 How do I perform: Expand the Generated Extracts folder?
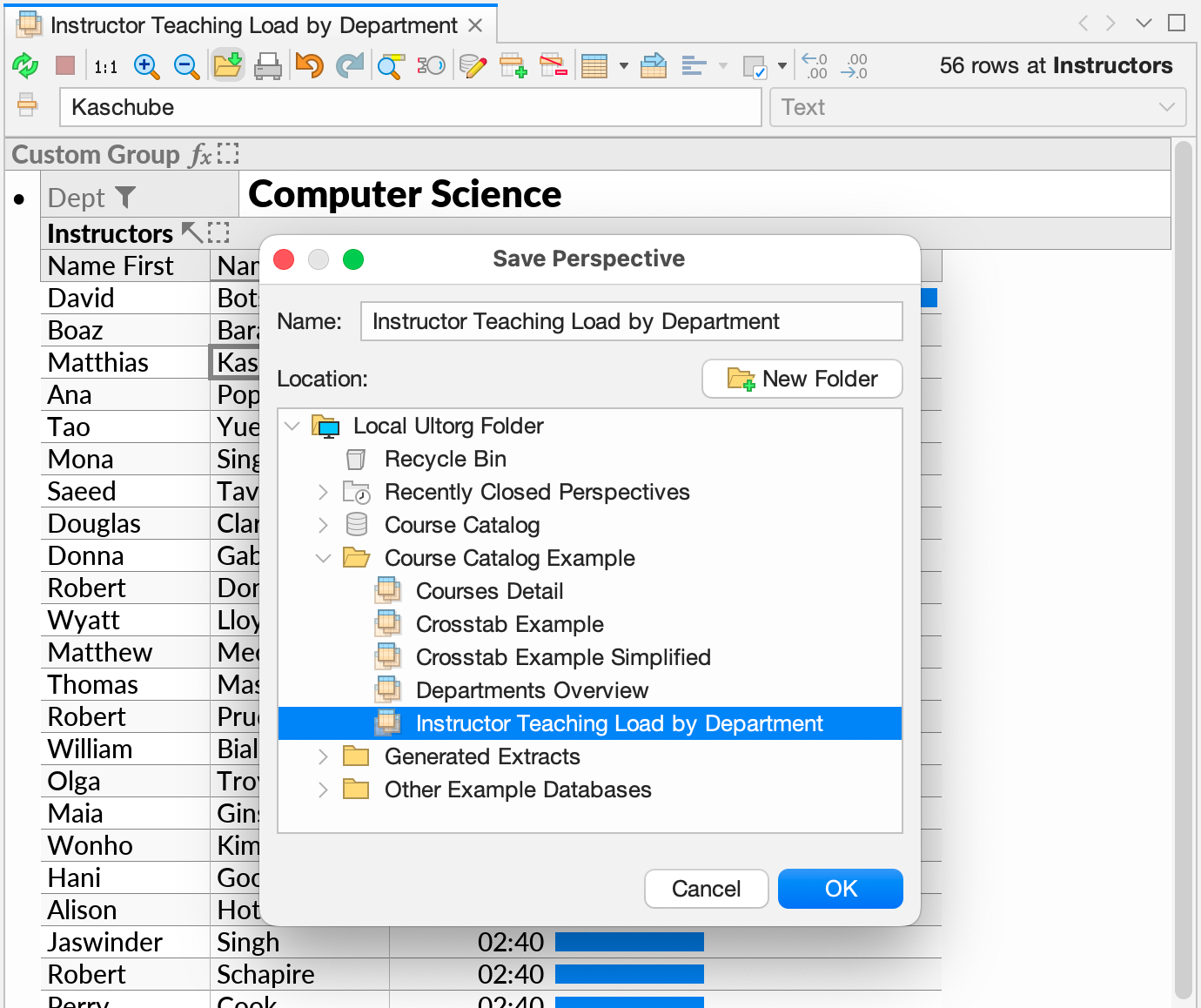pos(323,756)
